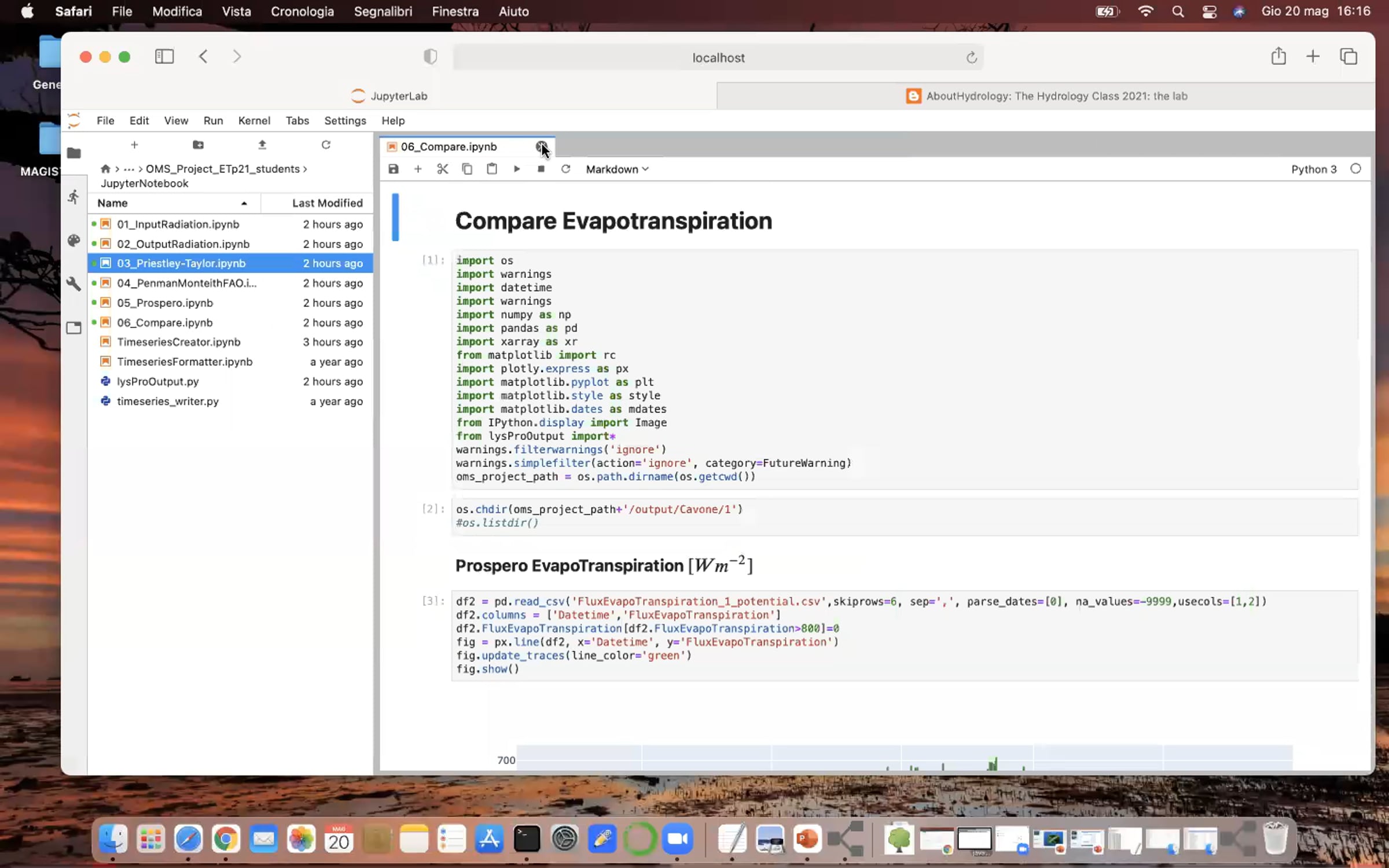Show Safari tab overview
The width and height of the screenshot is (1389, 868).
click(1348, 56)
